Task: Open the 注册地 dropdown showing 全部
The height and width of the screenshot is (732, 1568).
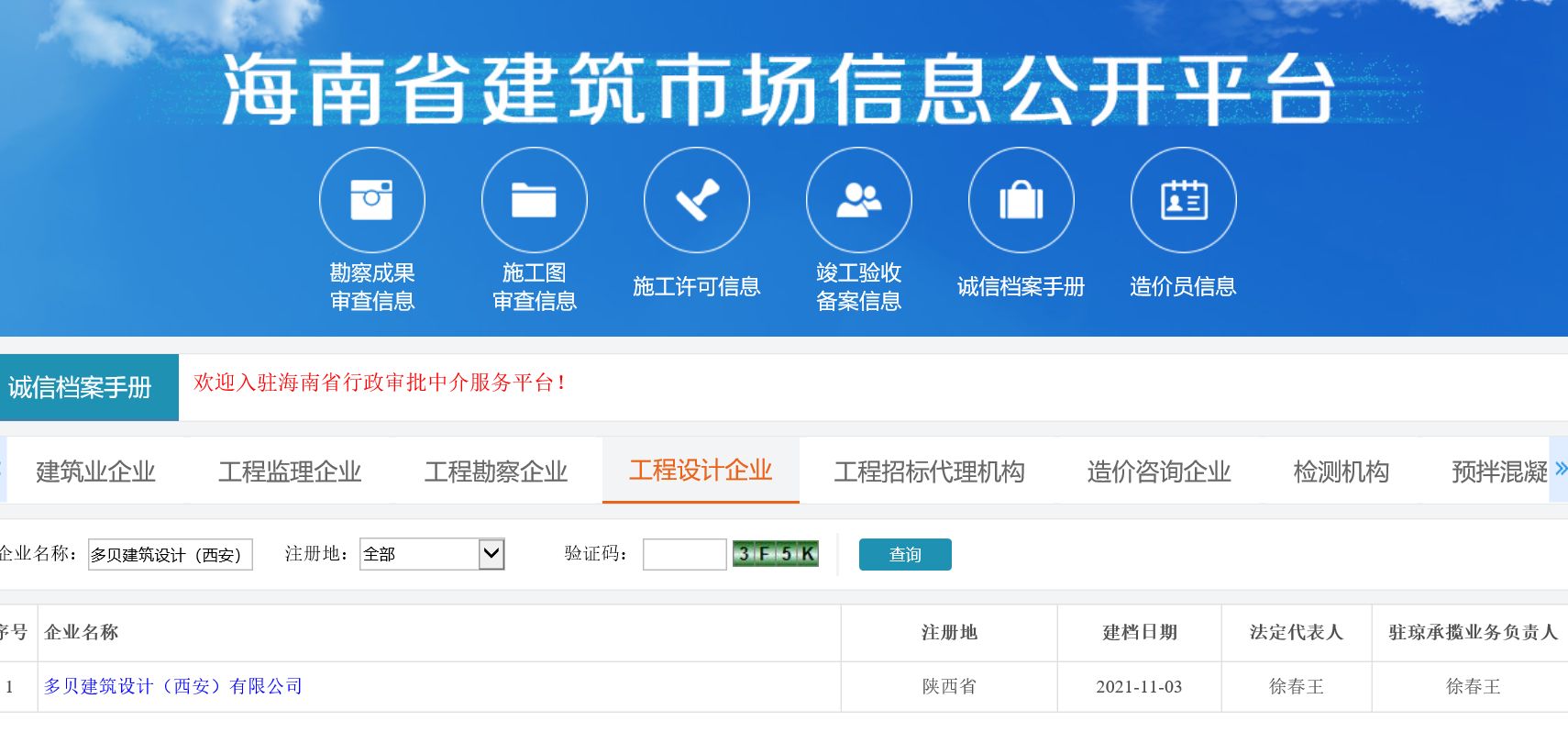Action: 432,554
